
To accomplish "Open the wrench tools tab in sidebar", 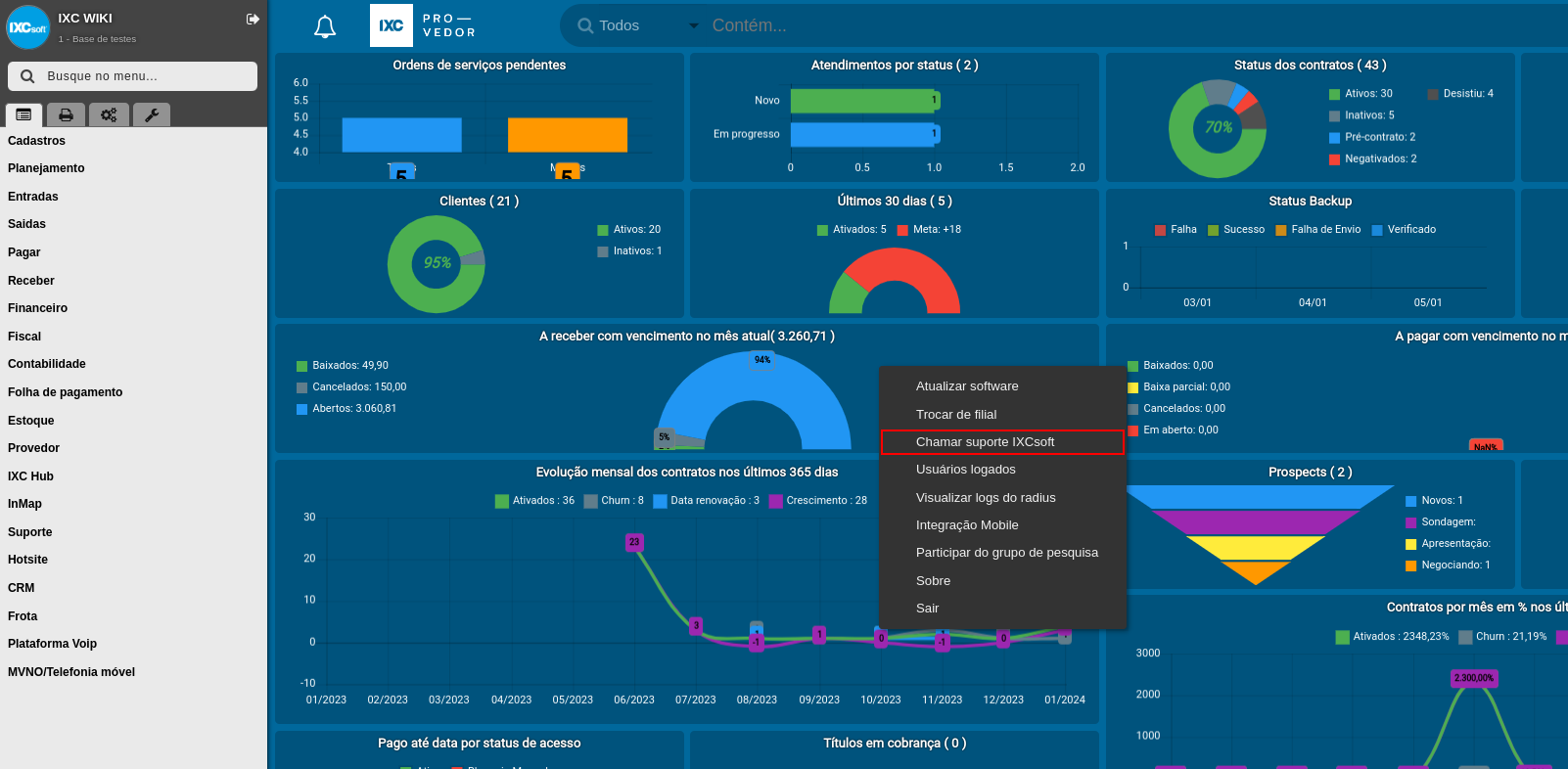I will click(x=152, y=114).
